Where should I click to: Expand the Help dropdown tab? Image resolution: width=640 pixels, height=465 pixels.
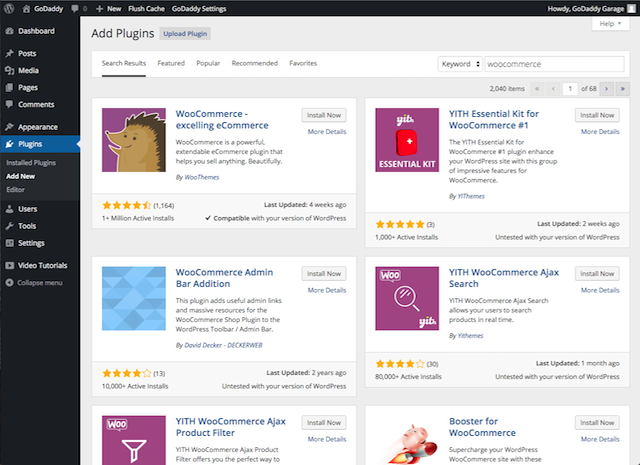(x=610, y=24)
